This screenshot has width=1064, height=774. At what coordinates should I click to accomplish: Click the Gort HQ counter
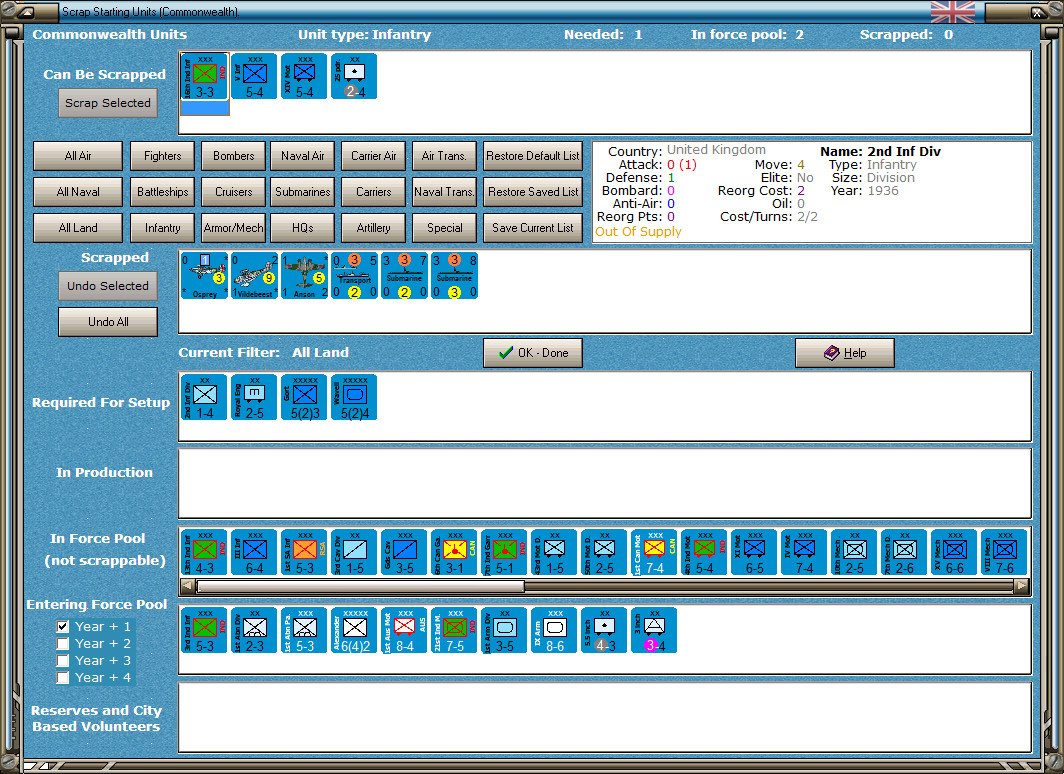click(x=304, y=398)
